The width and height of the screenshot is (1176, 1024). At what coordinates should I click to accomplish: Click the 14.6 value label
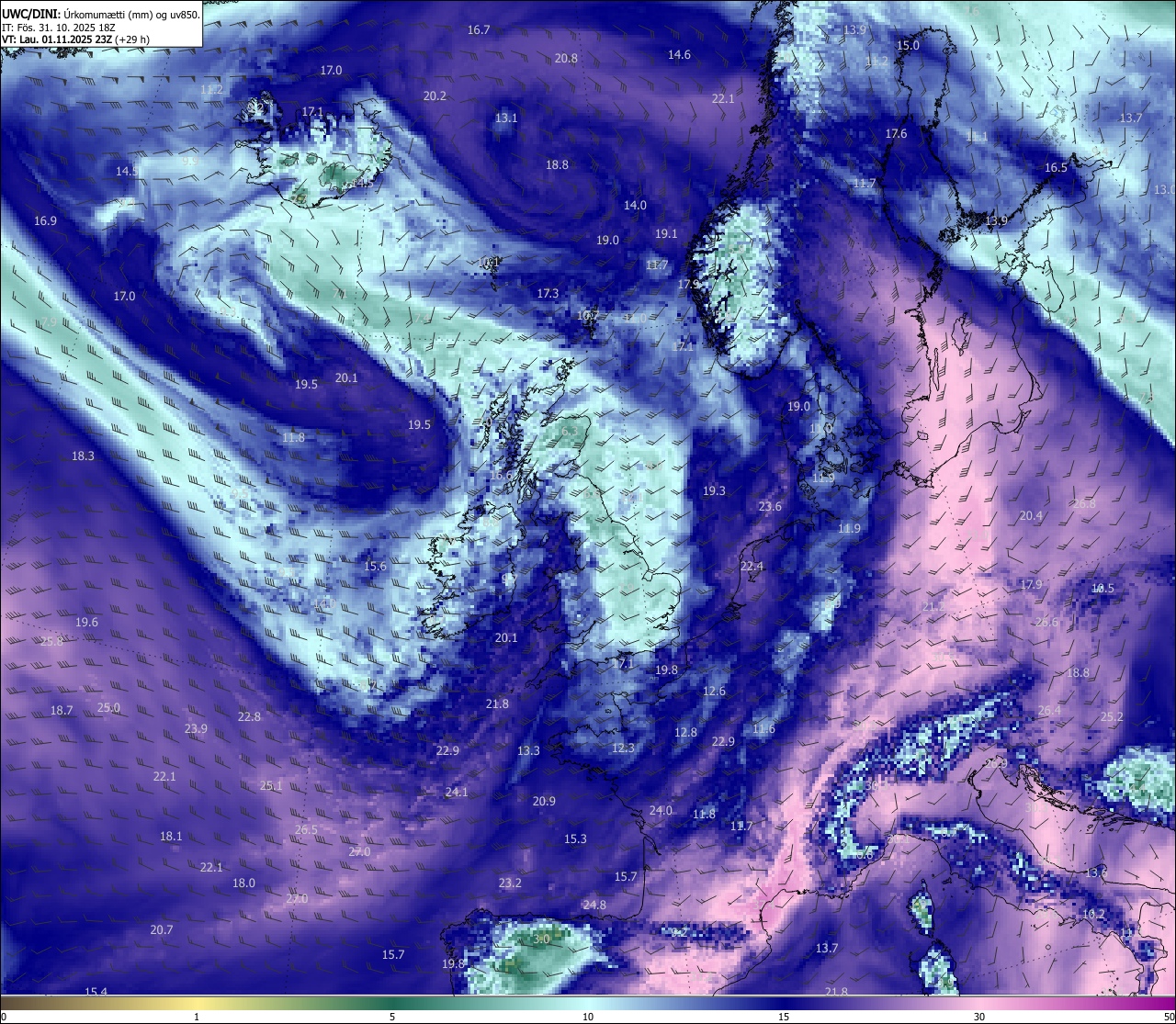pyautogui.click(x=679, y=54)
